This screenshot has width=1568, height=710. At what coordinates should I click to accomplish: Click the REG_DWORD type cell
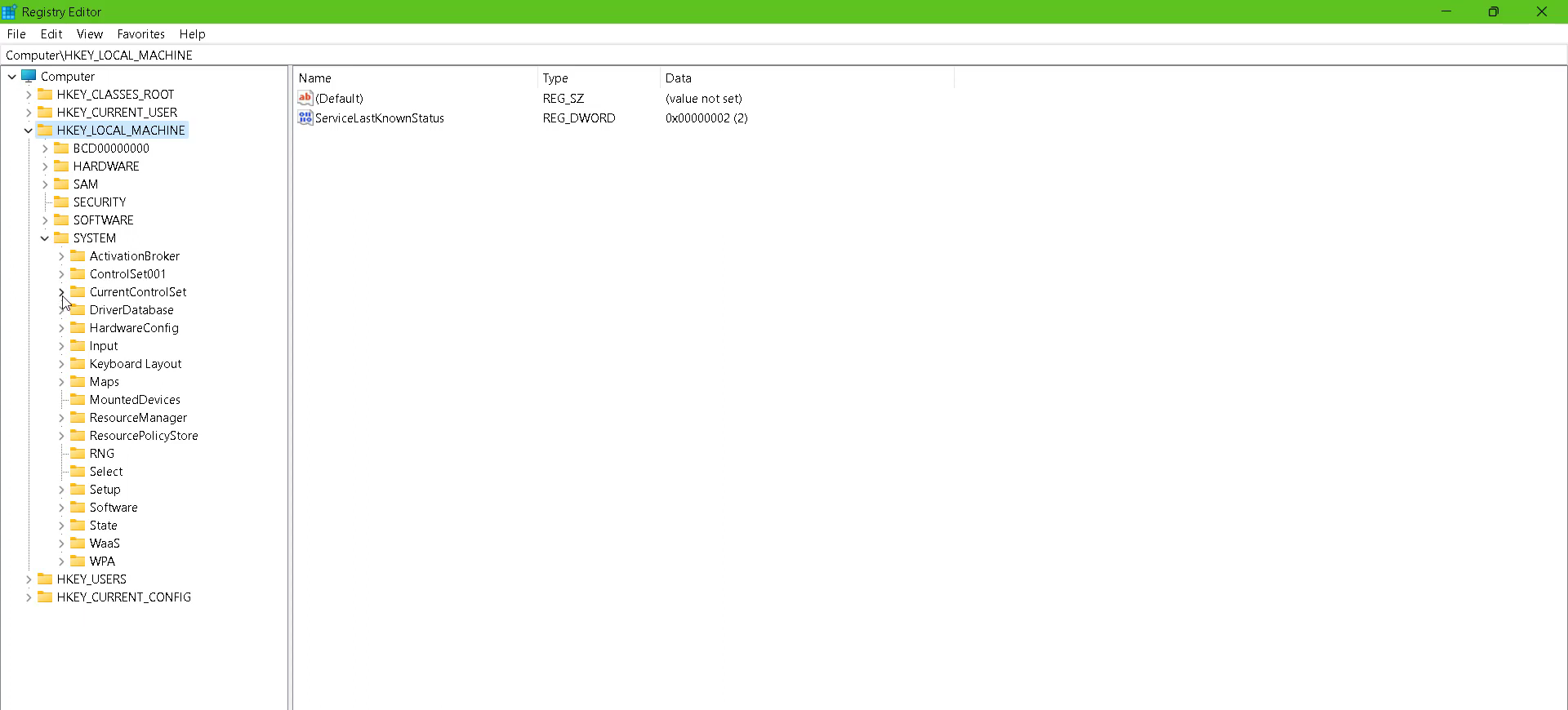point(579,118)
